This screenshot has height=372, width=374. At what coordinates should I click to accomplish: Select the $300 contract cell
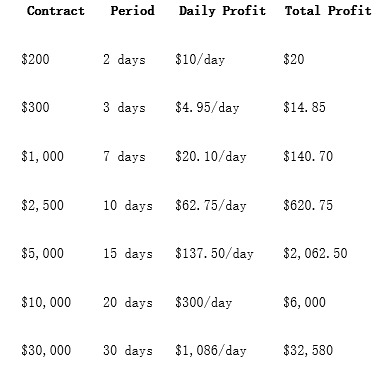click(x=35, y=107)
